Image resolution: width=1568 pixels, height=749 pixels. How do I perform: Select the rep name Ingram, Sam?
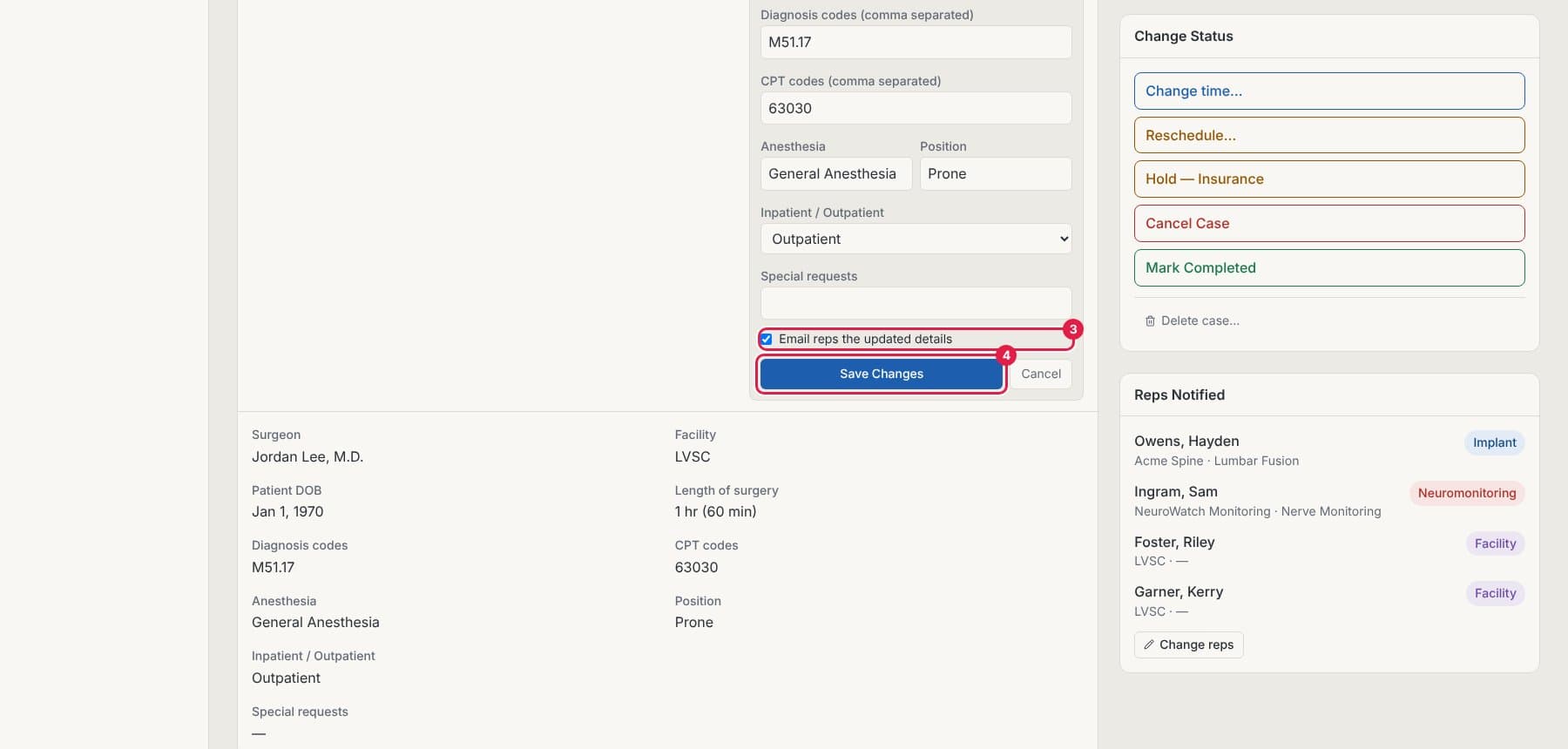click(1175, 491)
